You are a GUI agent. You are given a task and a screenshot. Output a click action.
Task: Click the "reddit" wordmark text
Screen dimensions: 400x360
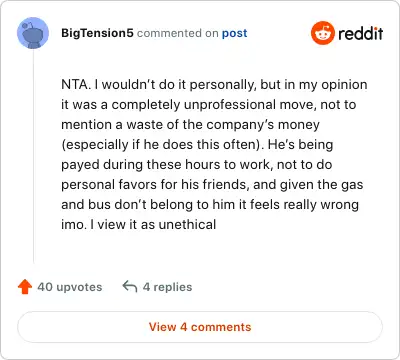click(361, 33)
